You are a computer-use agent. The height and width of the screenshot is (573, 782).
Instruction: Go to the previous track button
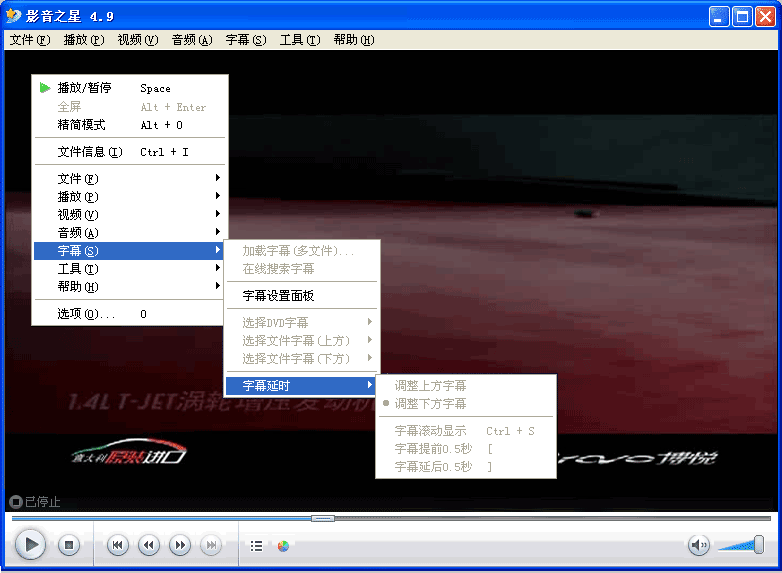coord(118,545)
